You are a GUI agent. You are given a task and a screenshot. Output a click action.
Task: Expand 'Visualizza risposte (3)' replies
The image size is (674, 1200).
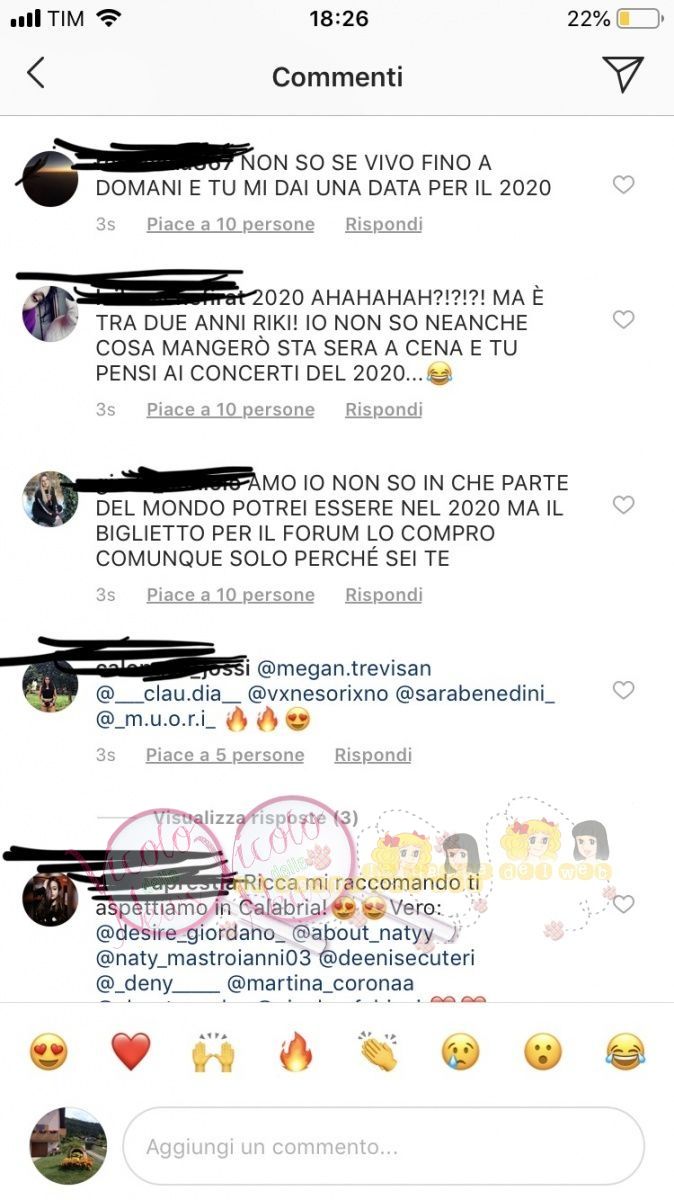pyautogui.click(x=255, y=818)
